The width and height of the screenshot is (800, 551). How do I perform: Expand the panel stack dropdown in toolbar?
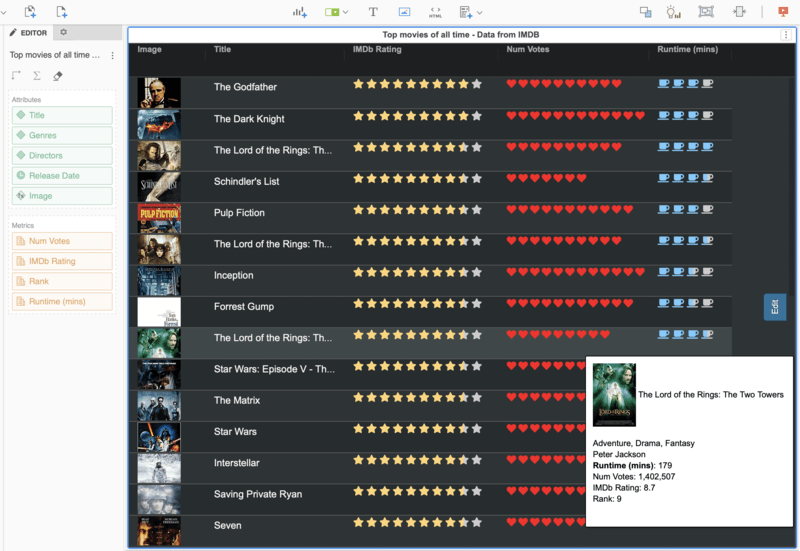pos(480,12)
